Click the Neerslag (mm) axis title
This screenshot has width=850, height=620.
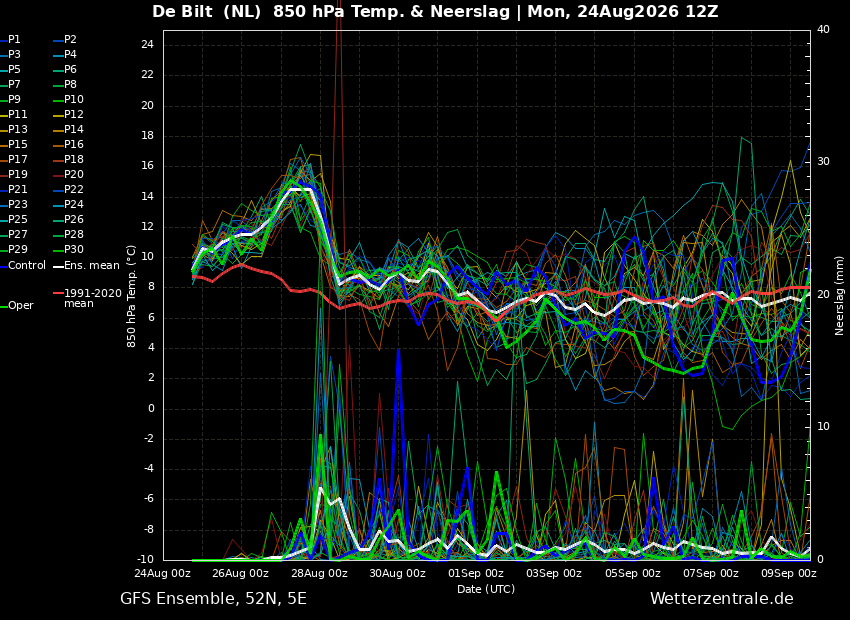coord(840,296)
